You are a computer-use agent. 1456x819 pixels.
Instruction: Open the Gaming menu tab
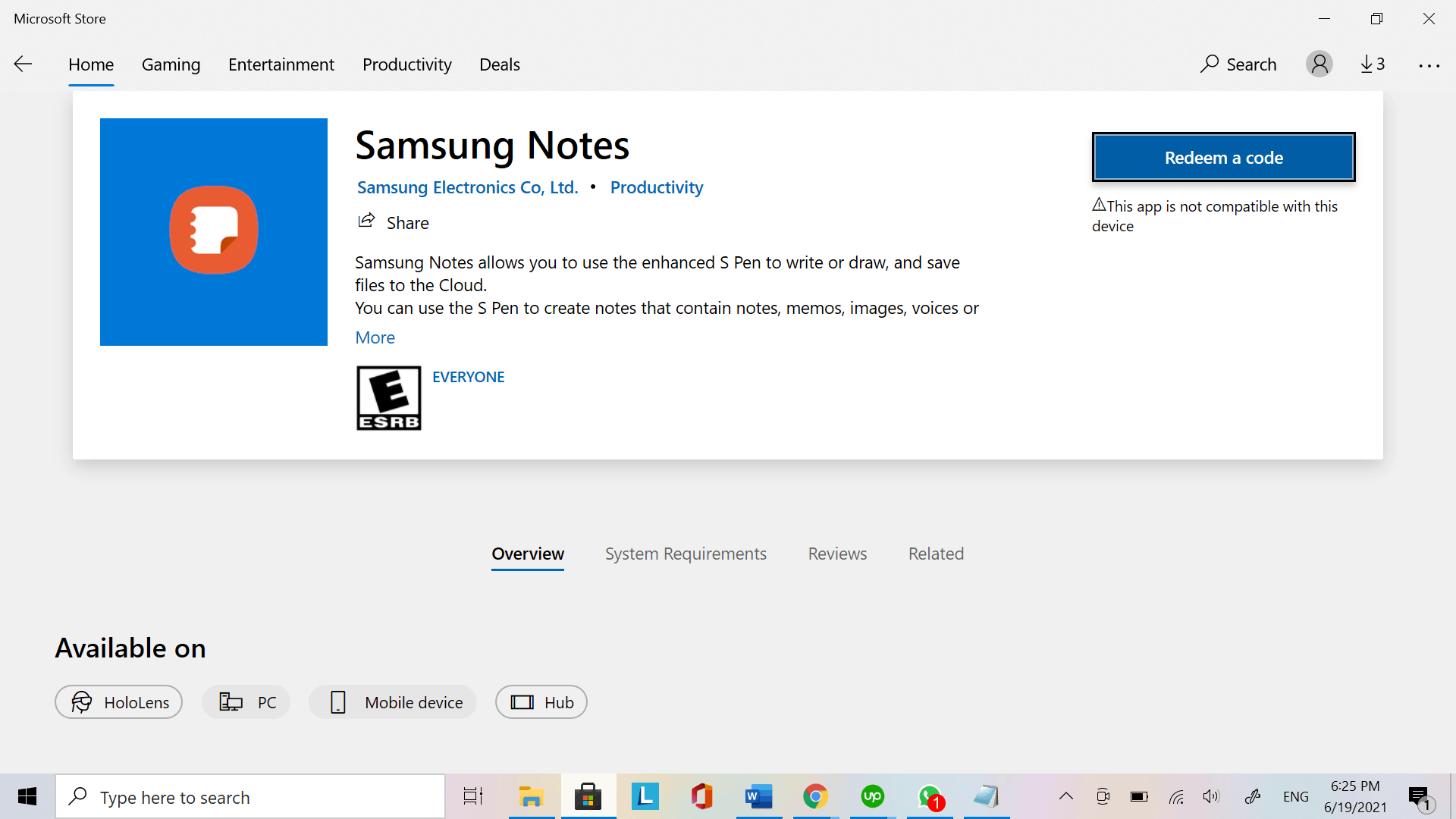(171, 64)
